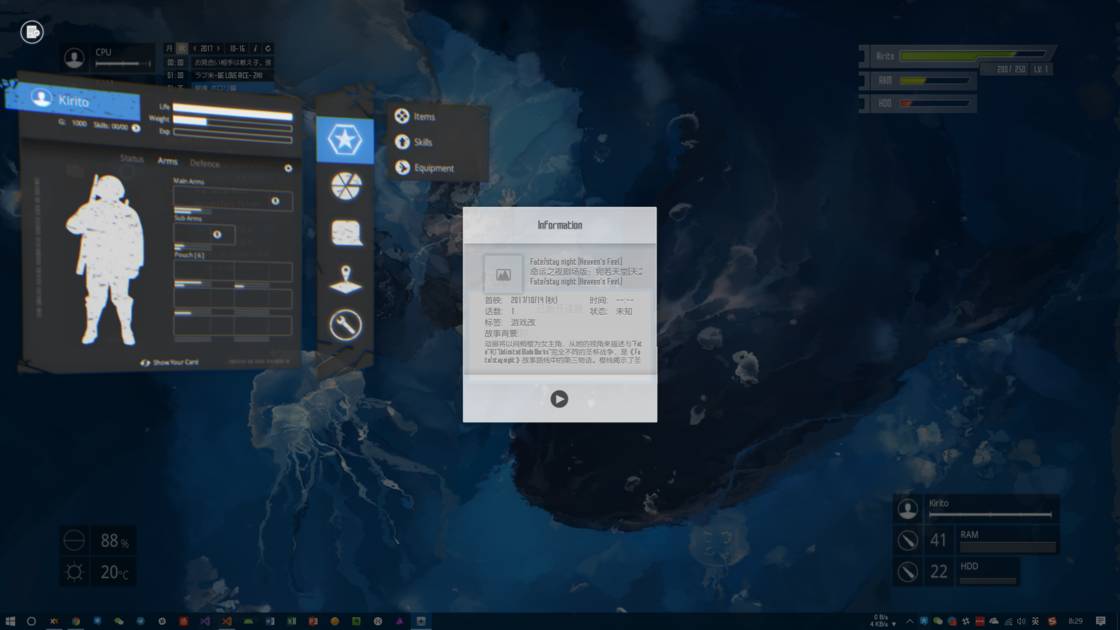Click the document icon at top-left corner
This screenshot has height=630, width=1120.
click(32, 32)
